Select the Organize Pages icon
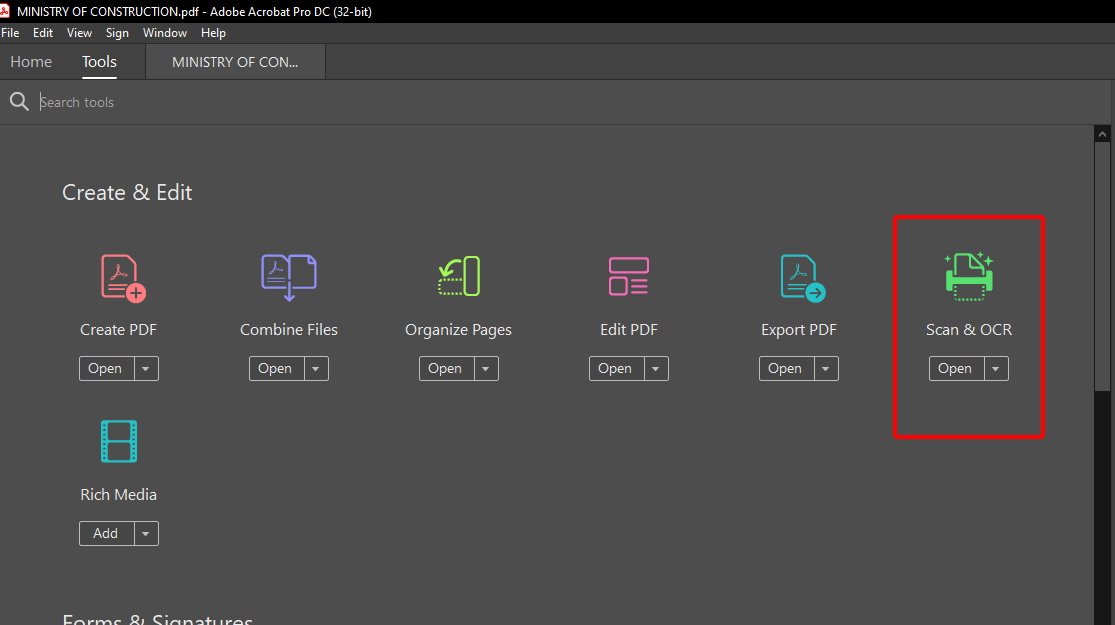Viewport: 1115px width, 625px height. [459, 277]
